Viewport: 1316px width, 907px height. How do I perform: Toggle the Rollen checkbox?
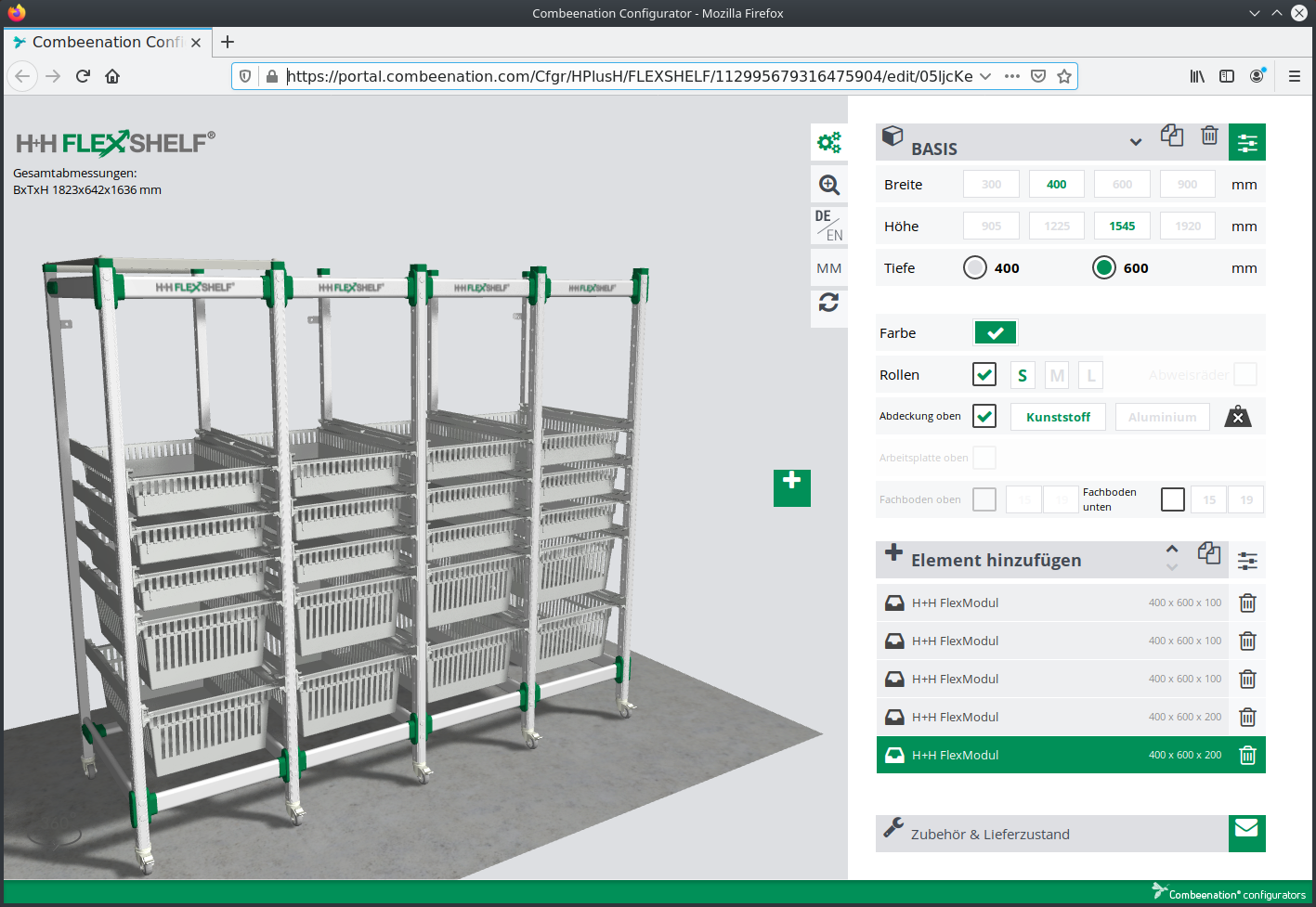tap(984, 374)
